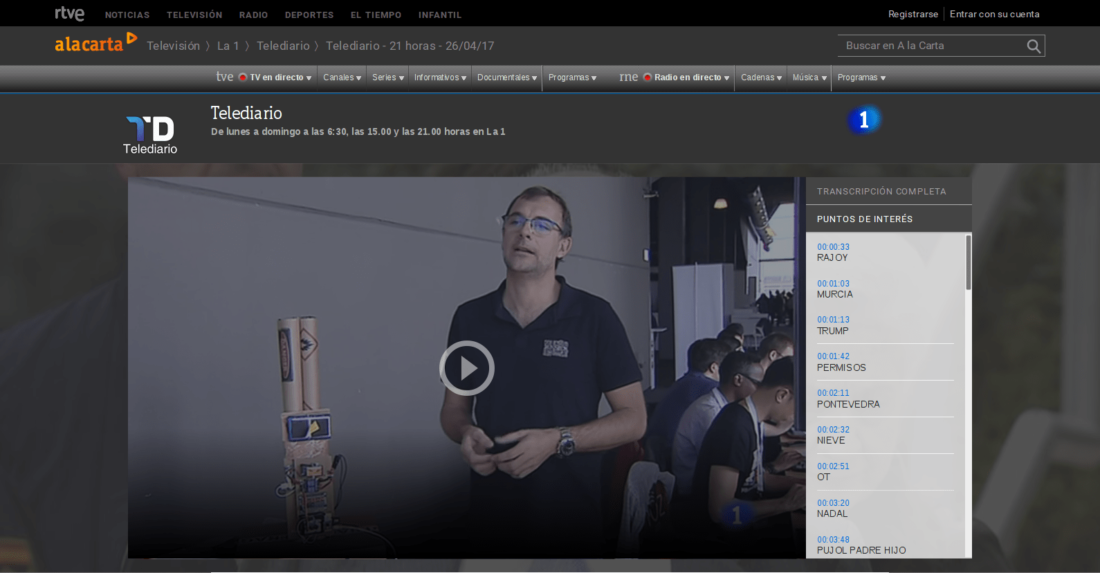
Task: Expand the Canales dropdown menu
Action: point(342,77)
